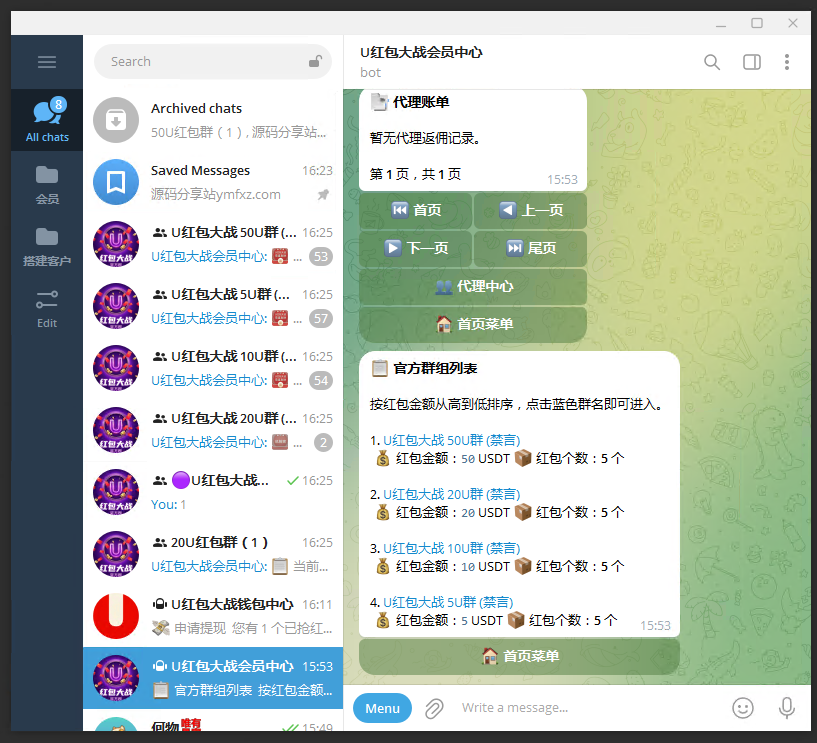Click 代理中心 button

(473, 286)
